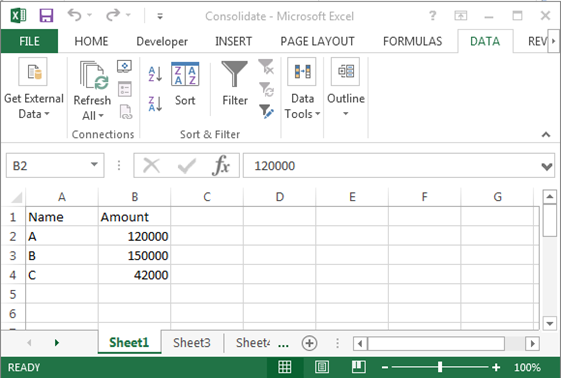This screenshot has height=378, width=561.
Task: Select column A header
Action: point(62,197)
